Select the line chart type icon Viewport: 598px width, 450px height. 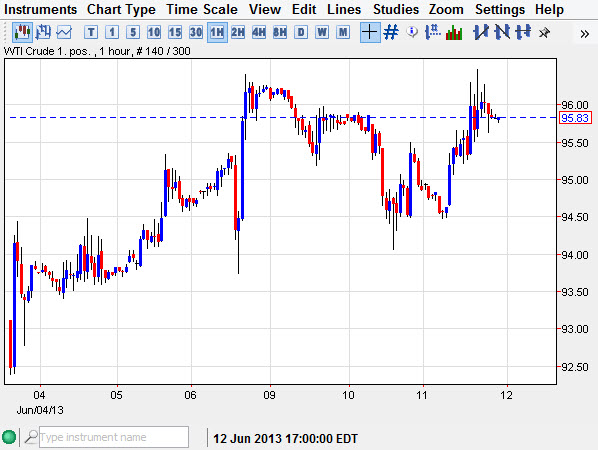[64, 32]
